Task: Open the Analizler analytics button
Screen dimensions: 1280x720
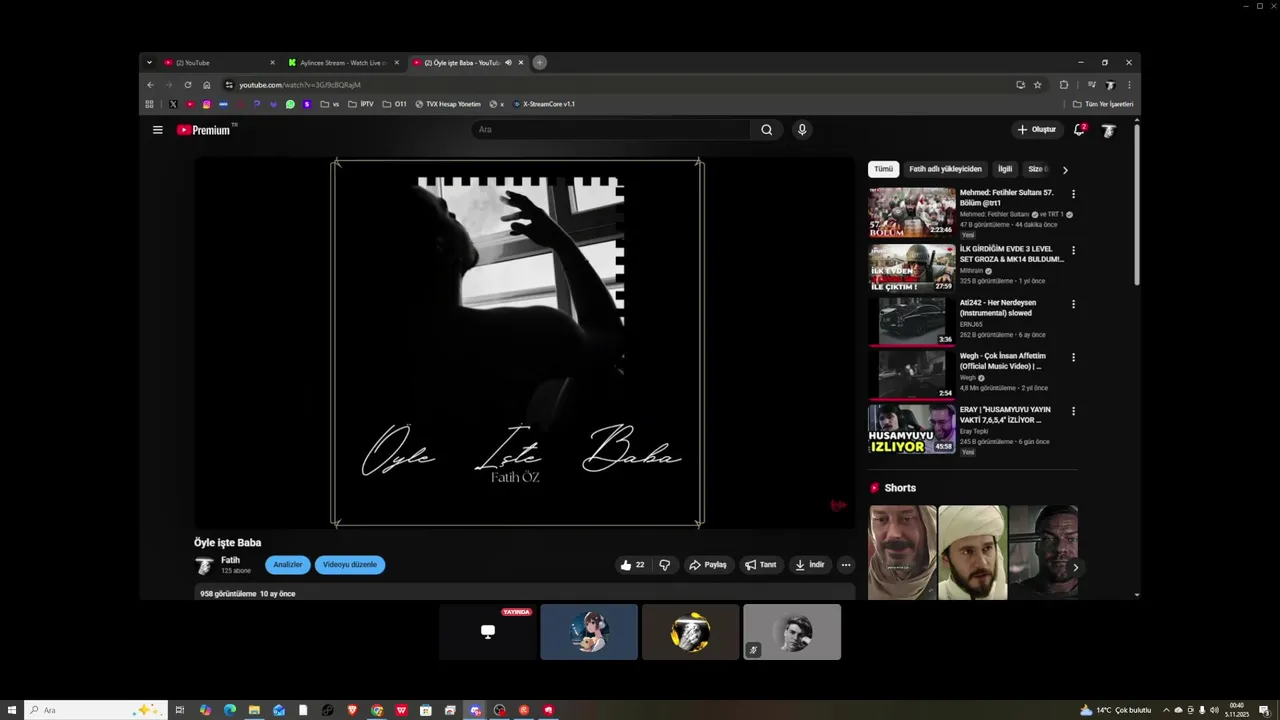Action: (x=288, y=565)
